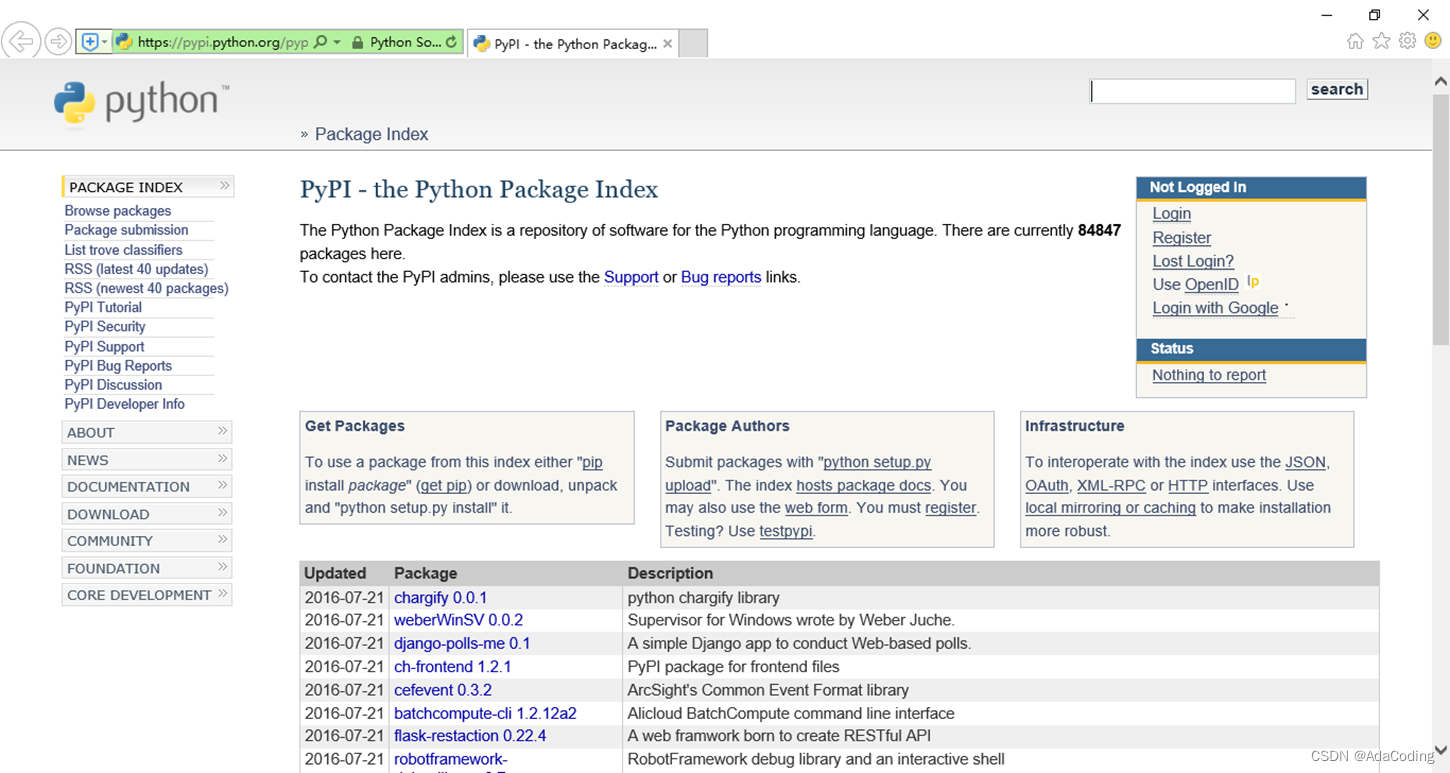Go forward with the browser forward arrow
This screenshot has width=1450, height=773.
click(58, 42)
